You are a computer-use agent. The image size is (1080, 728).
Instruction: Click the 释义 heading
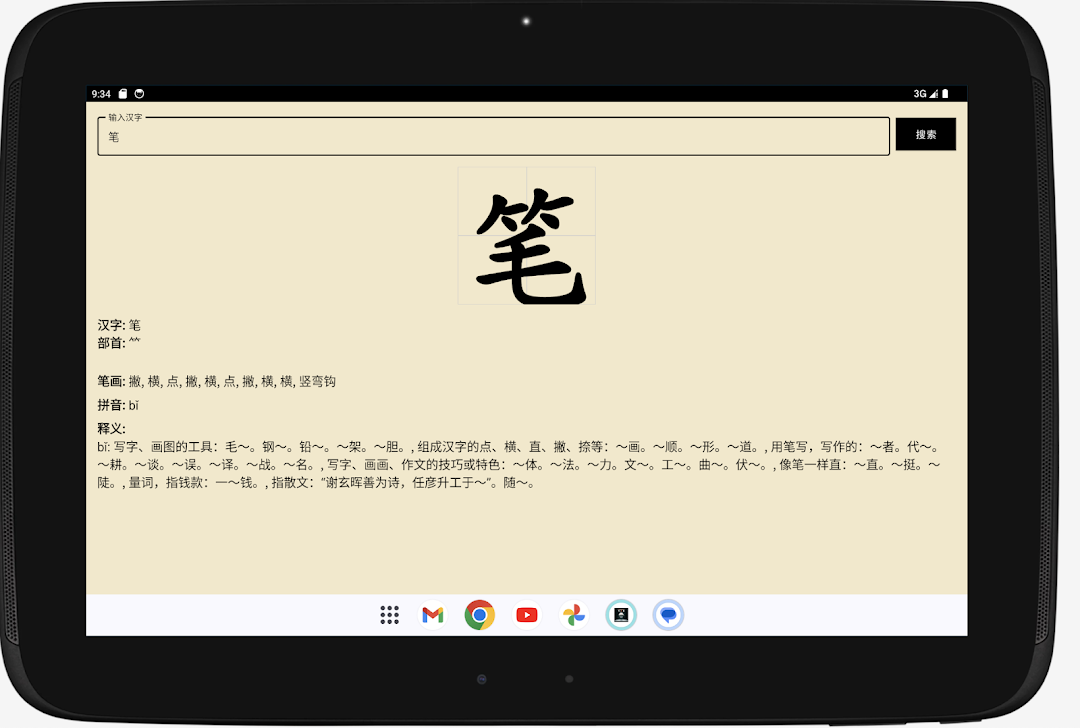(x=112, y=428)
